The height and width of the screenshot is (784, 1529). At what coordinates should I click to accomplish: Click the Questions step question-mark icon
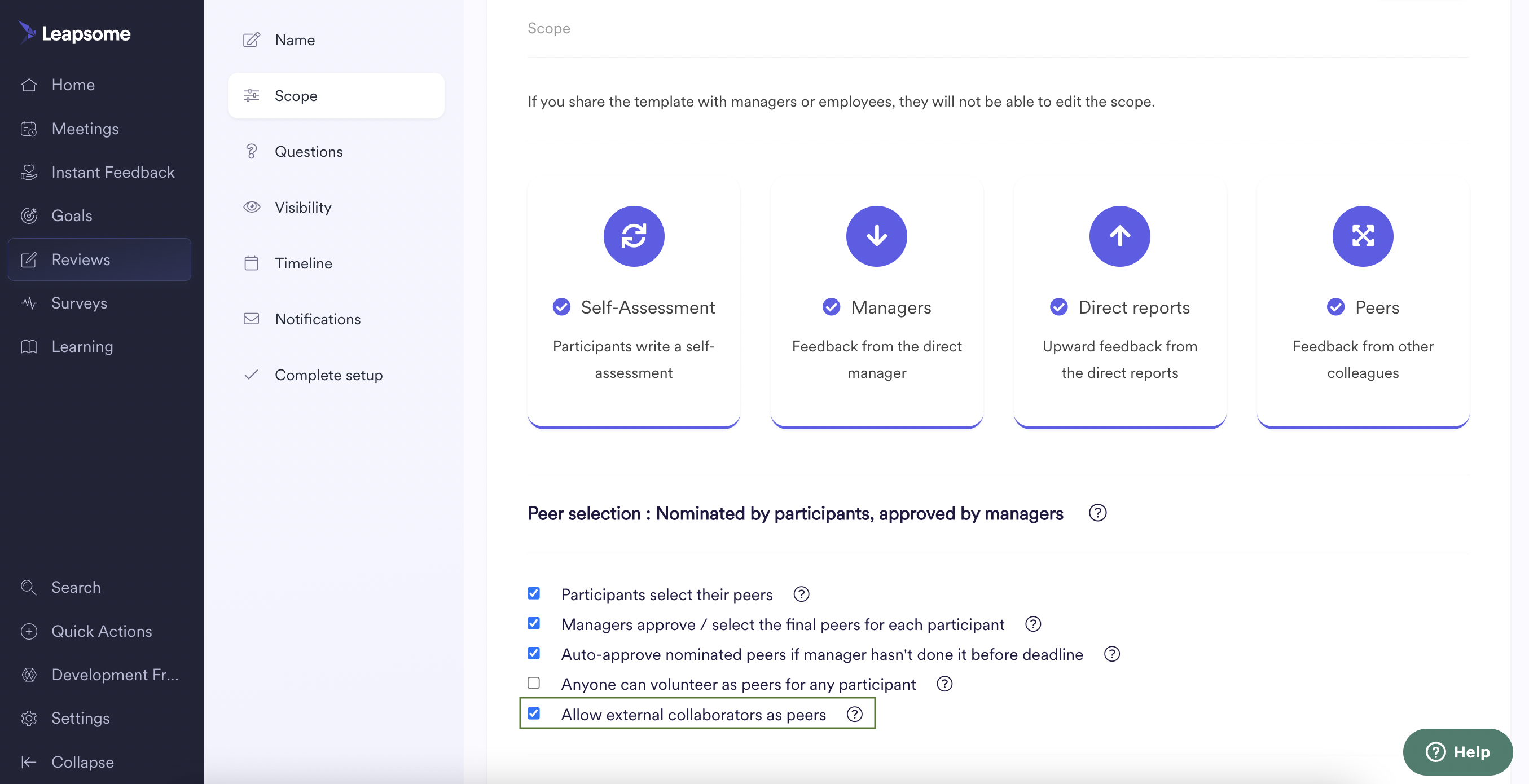click(x=252, y=151)
